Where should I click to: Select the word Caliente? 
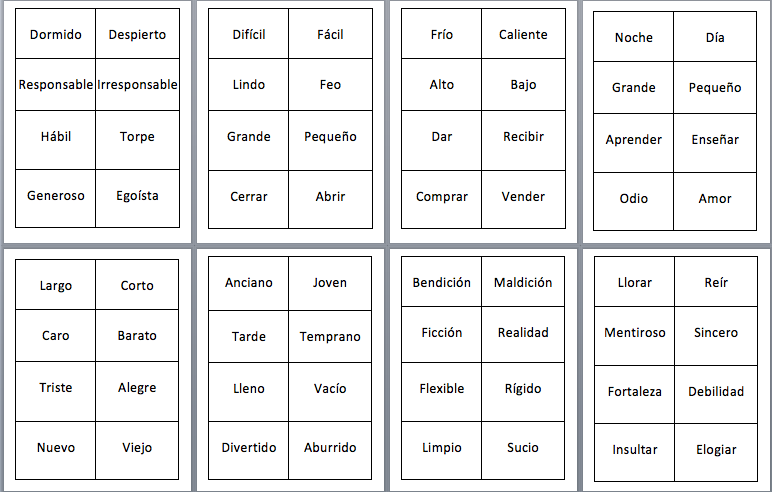tap(523, 35)
